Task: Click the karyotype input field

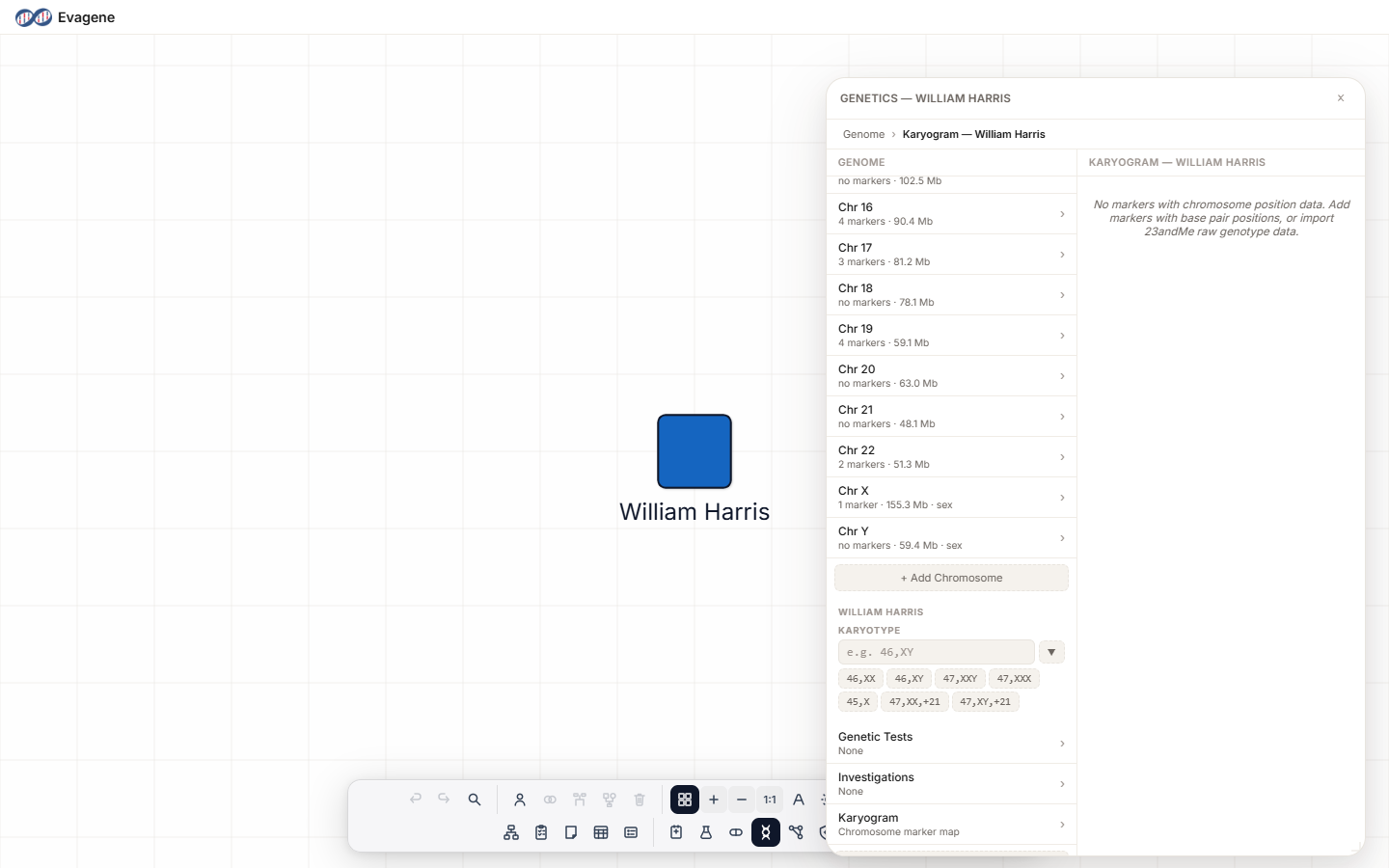Action: pos(936,652)
